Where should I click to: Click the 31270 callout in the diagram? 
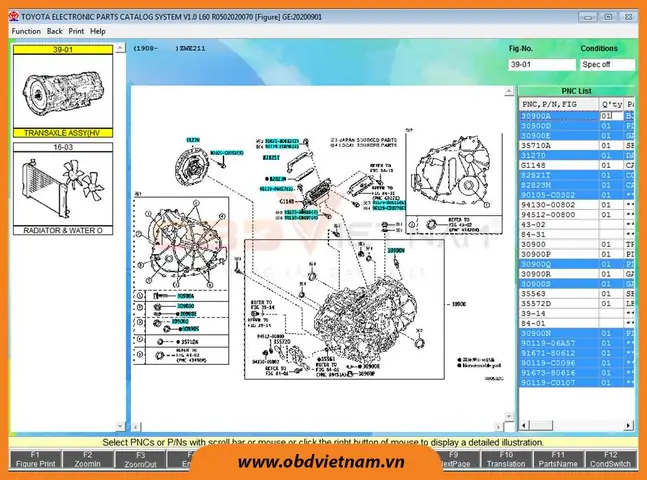tap(194, 140)
